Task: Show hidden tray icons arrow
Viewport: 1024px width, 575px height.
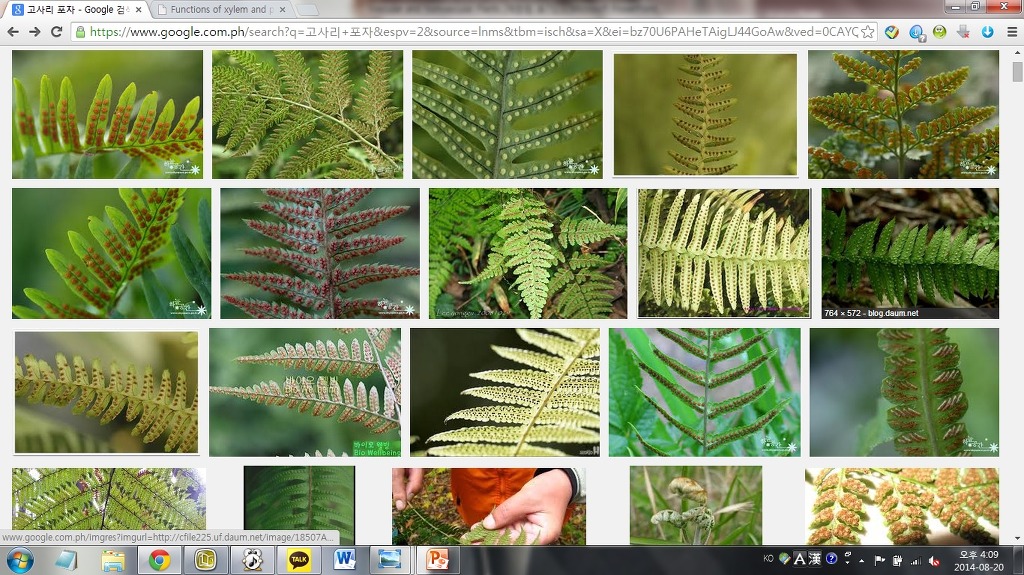Action: [862, 561]
